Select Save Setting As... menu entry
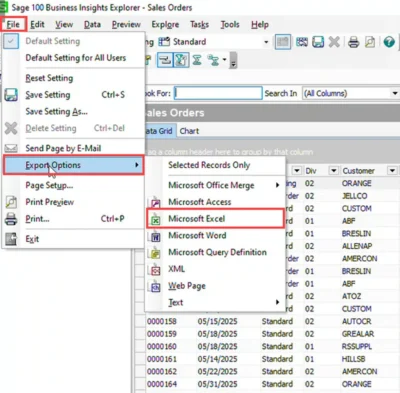This screenshot has height=393, width=400. [x=74, y=112]
